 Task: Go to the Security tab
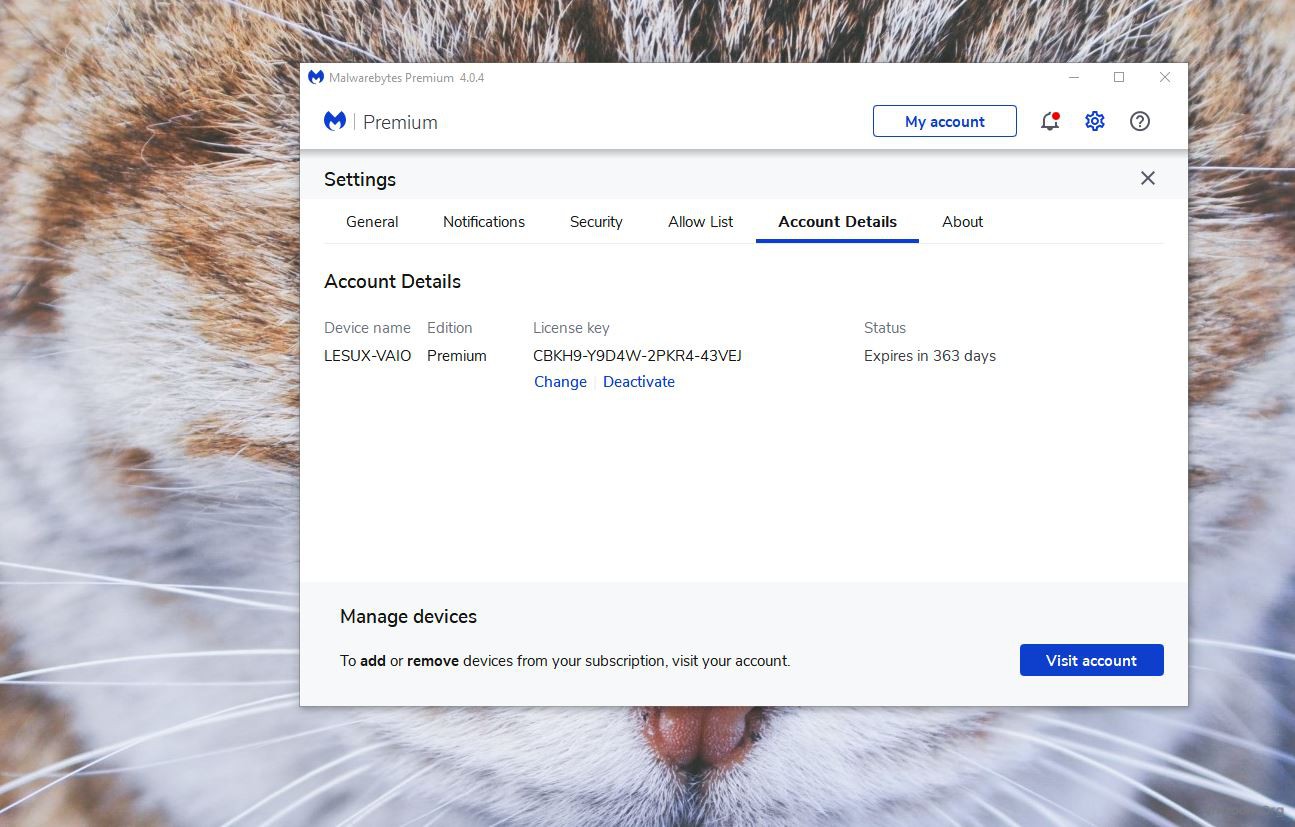coord(596,222)
